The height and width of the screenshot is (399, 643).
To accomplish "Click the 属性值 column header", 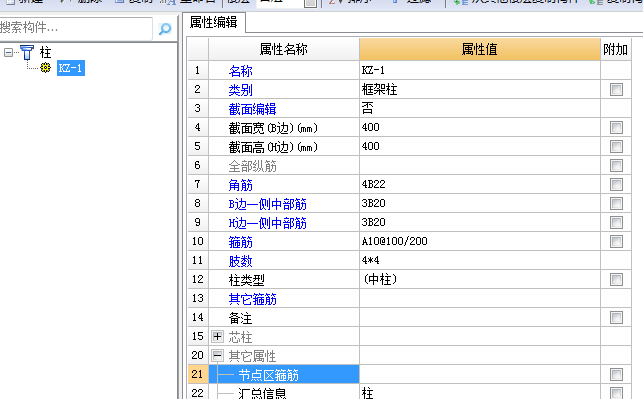I will 480,49.
